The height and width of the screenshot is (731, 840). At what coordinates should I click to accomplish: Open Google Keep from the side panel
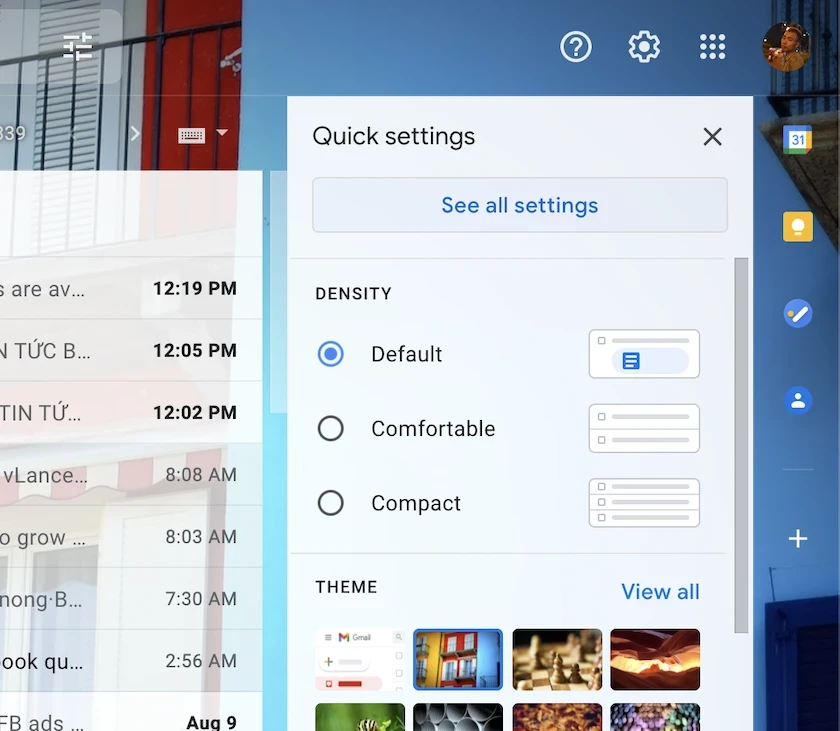pyautogui.click(x=797, y=226)
